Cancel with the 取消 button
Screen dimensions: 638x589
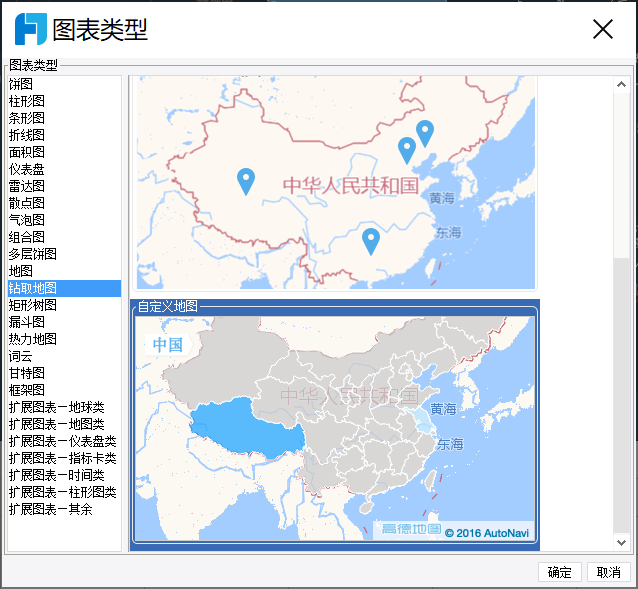click(x=609, y=572)
